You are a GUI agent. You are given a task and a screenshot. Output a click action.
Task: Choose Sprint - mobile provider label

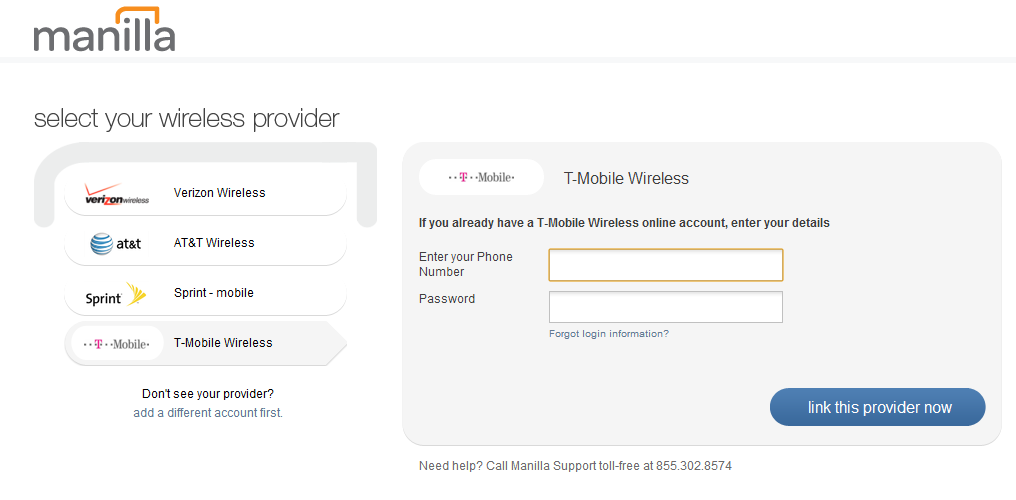(214, 293)
